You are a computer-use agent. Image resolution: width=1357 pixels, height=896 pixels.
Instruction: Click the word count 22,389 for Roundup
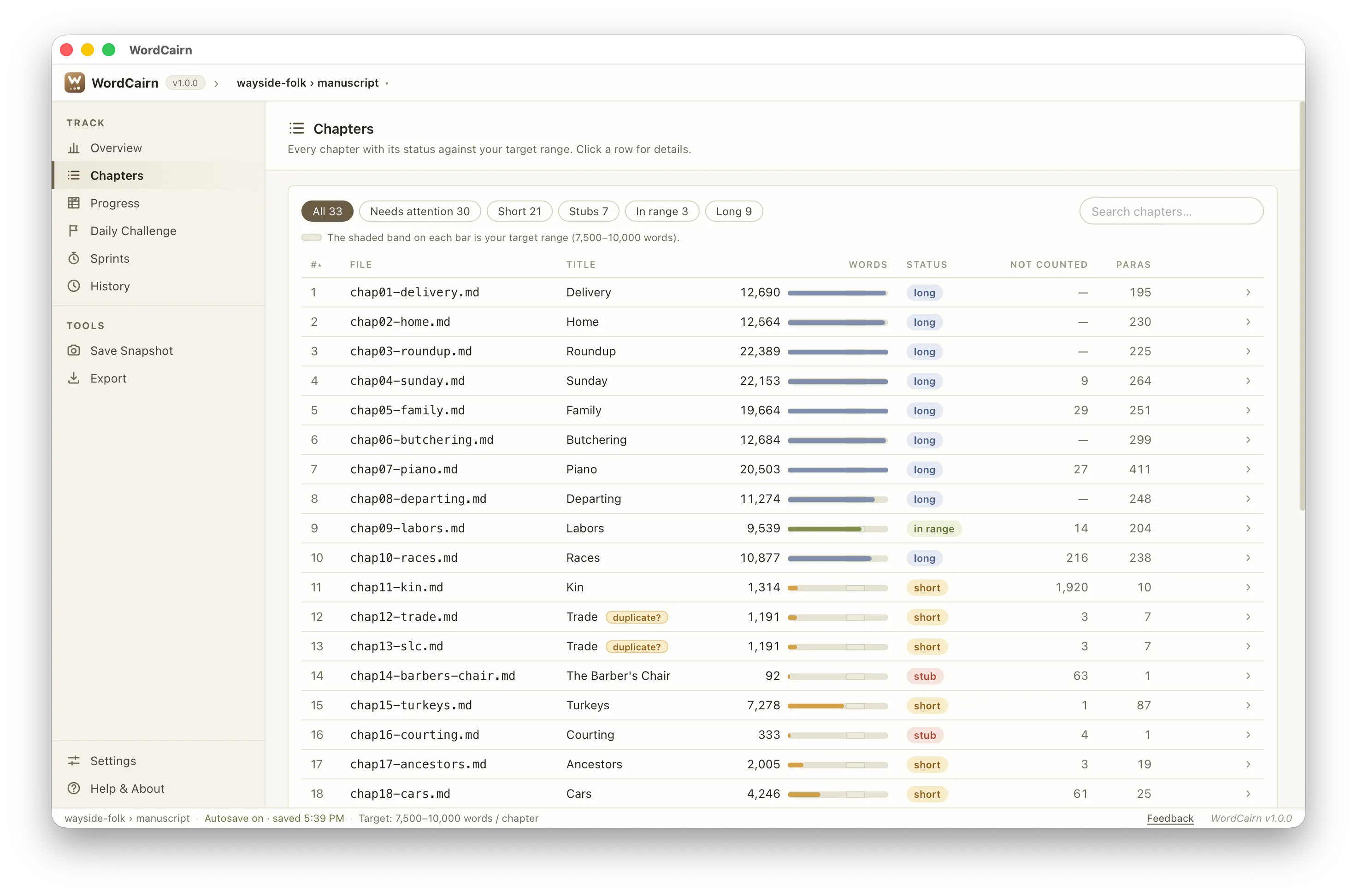point(759,351)
